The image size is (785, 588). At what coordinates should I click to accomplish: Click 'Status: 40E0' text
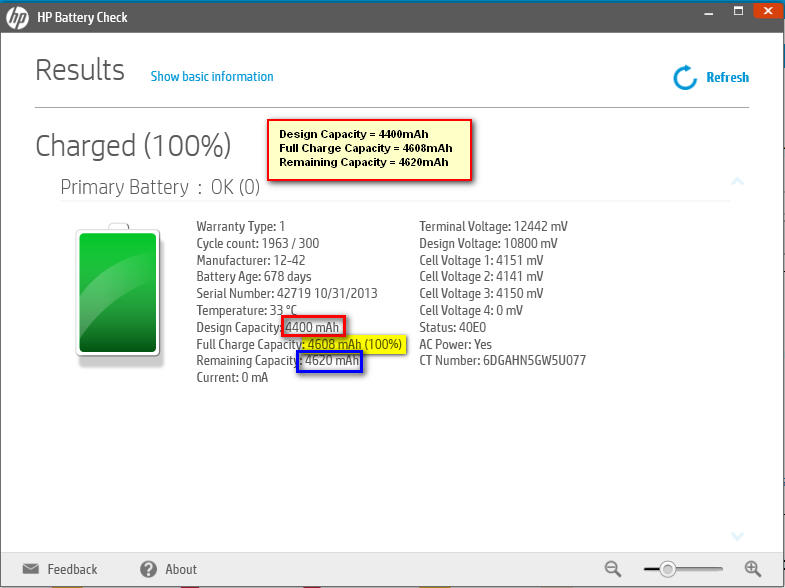click(453, 327)
